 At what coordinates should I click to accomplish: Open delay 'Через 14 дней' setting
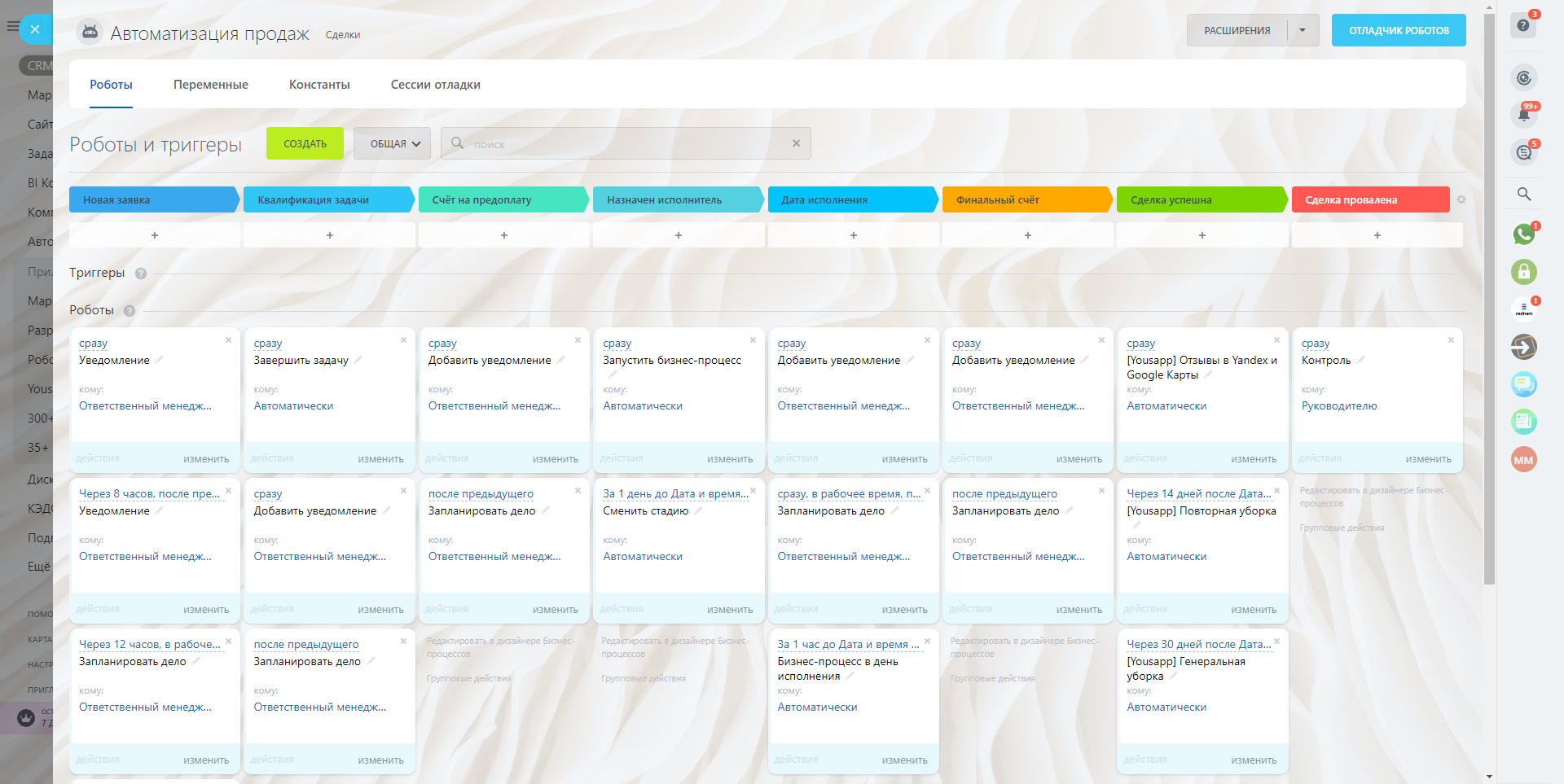1198,494
